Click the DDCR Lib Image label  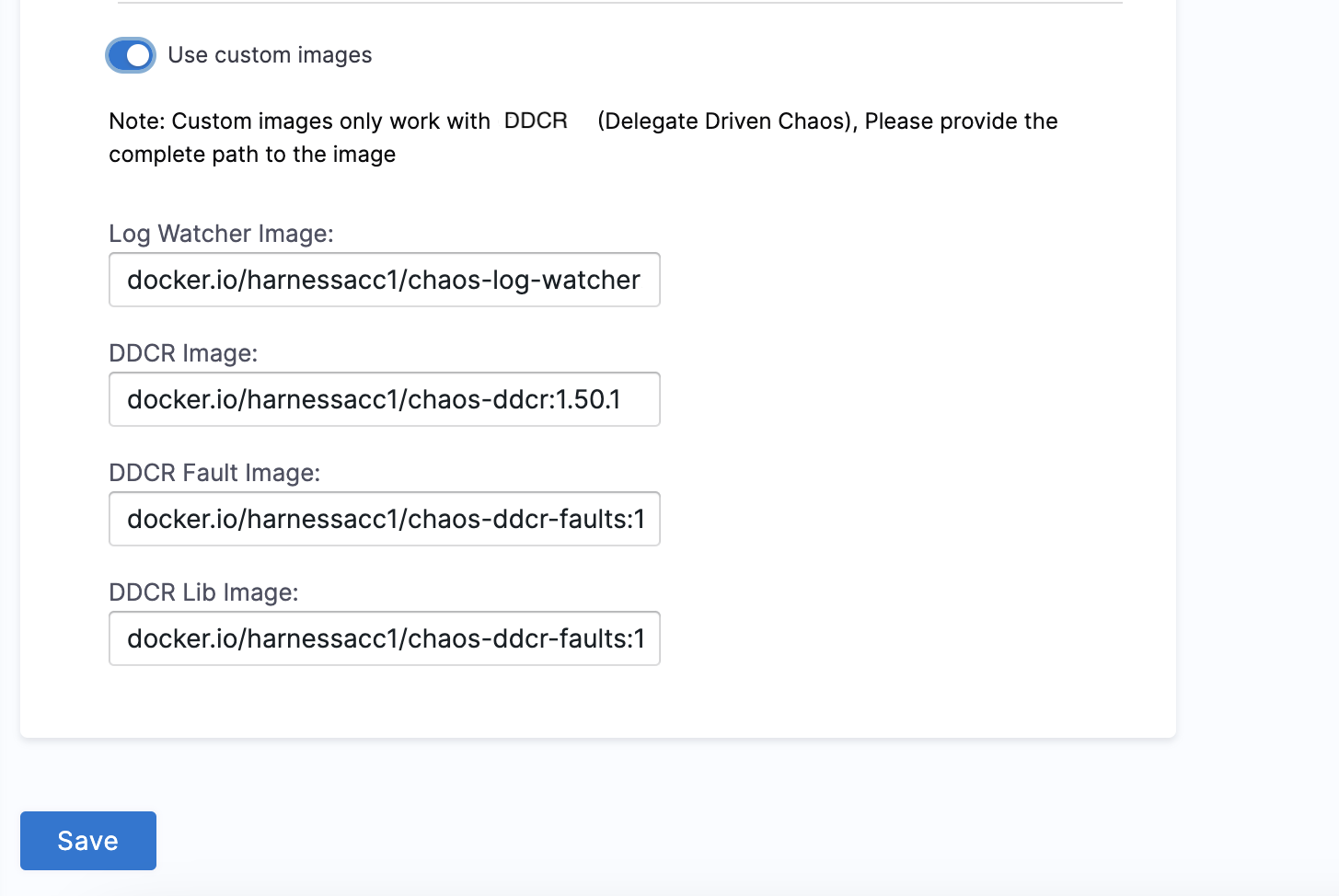point(203,592)
